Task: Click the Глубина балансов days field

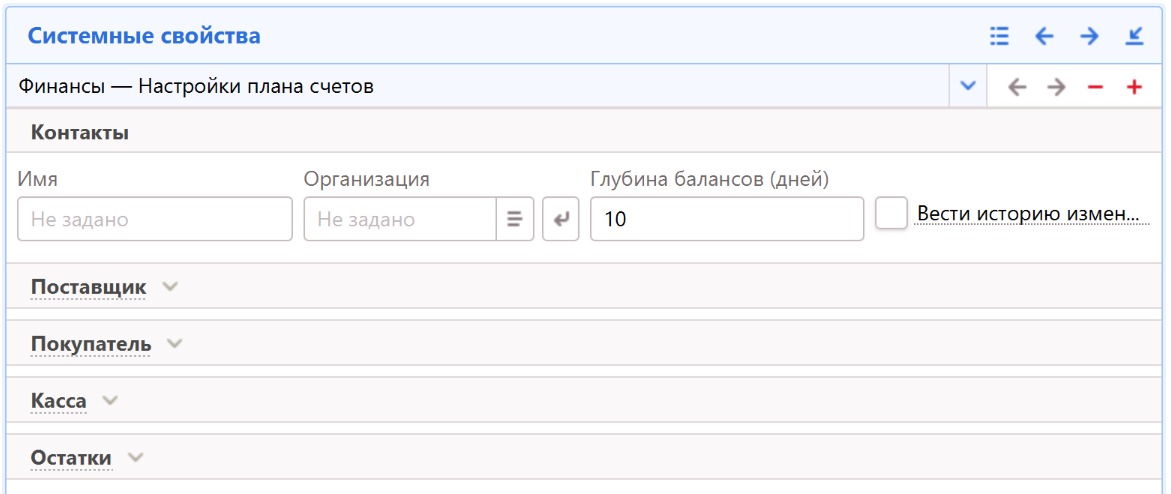Action: click(727, 219)
